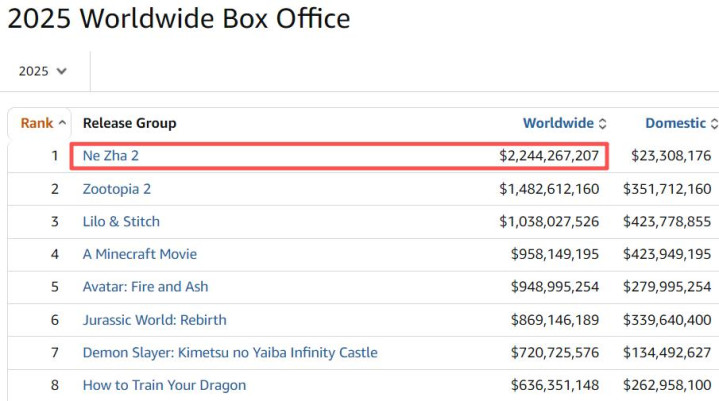
Task: Click the 2025 Worldwide Box Office heading
Action: (x=178, y=19)
